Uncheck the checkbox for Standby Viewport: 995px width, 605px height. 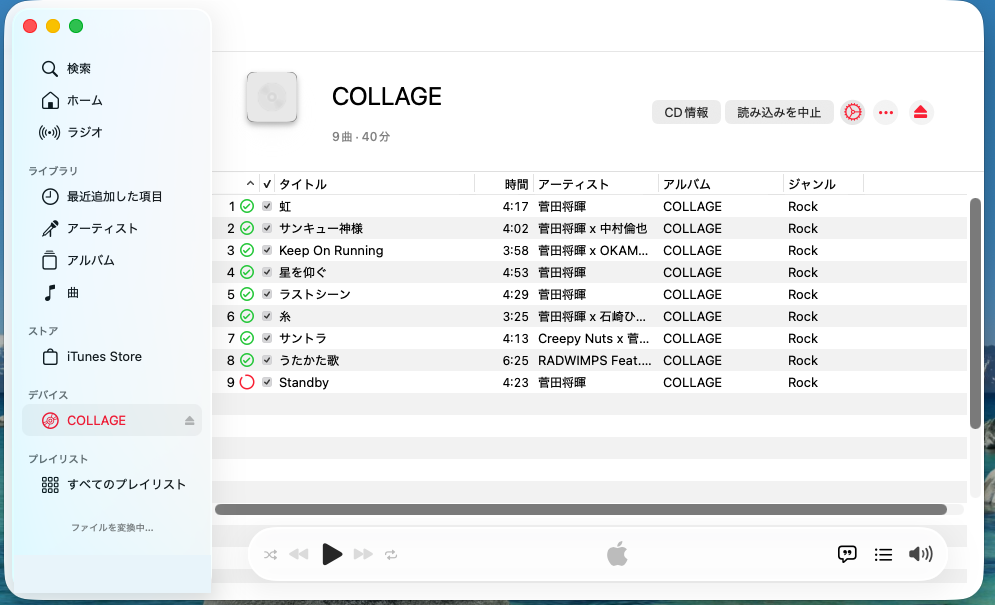[267, 382]
